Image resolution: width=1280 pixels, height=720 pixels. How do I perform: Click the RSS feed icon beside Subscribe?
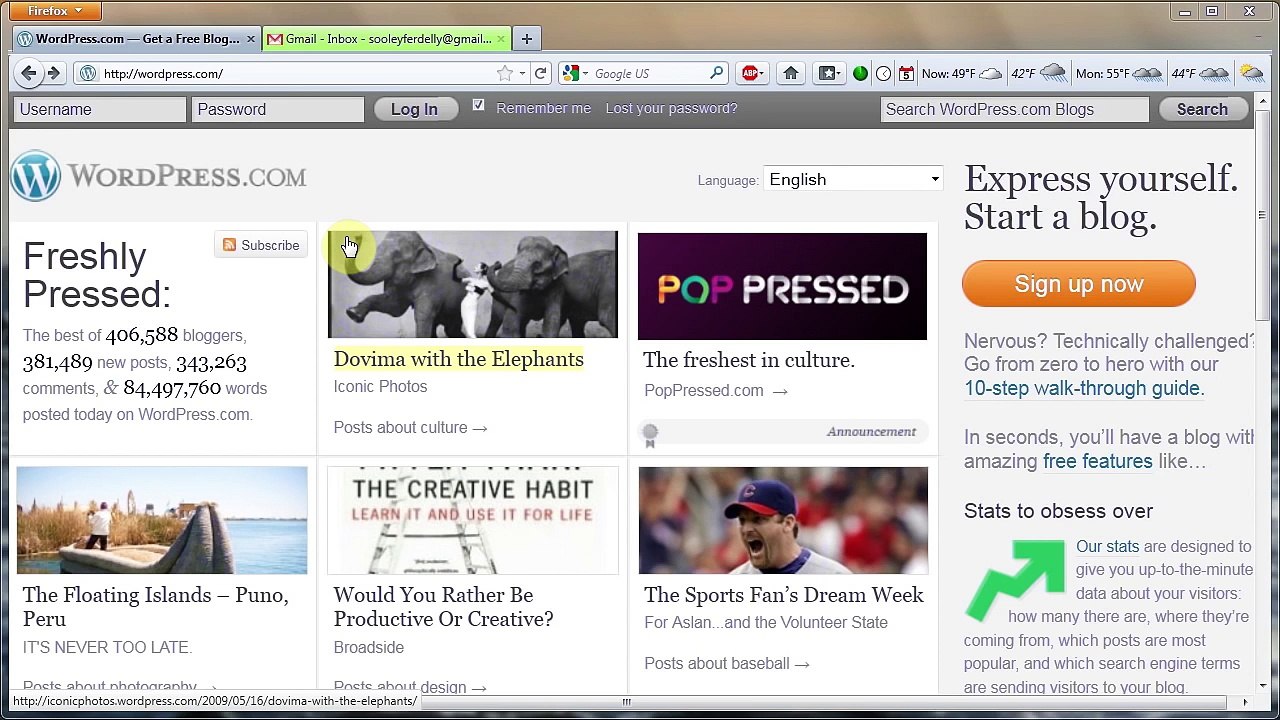[230, 245]
